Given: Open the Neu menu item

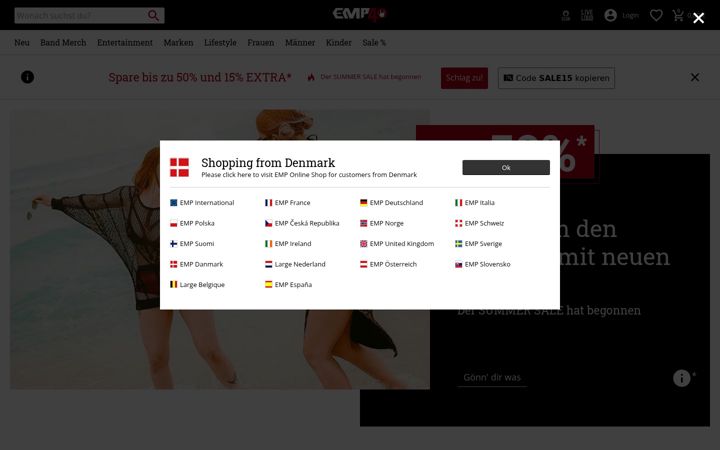Looking at the screenshot, I should point(22,42).
